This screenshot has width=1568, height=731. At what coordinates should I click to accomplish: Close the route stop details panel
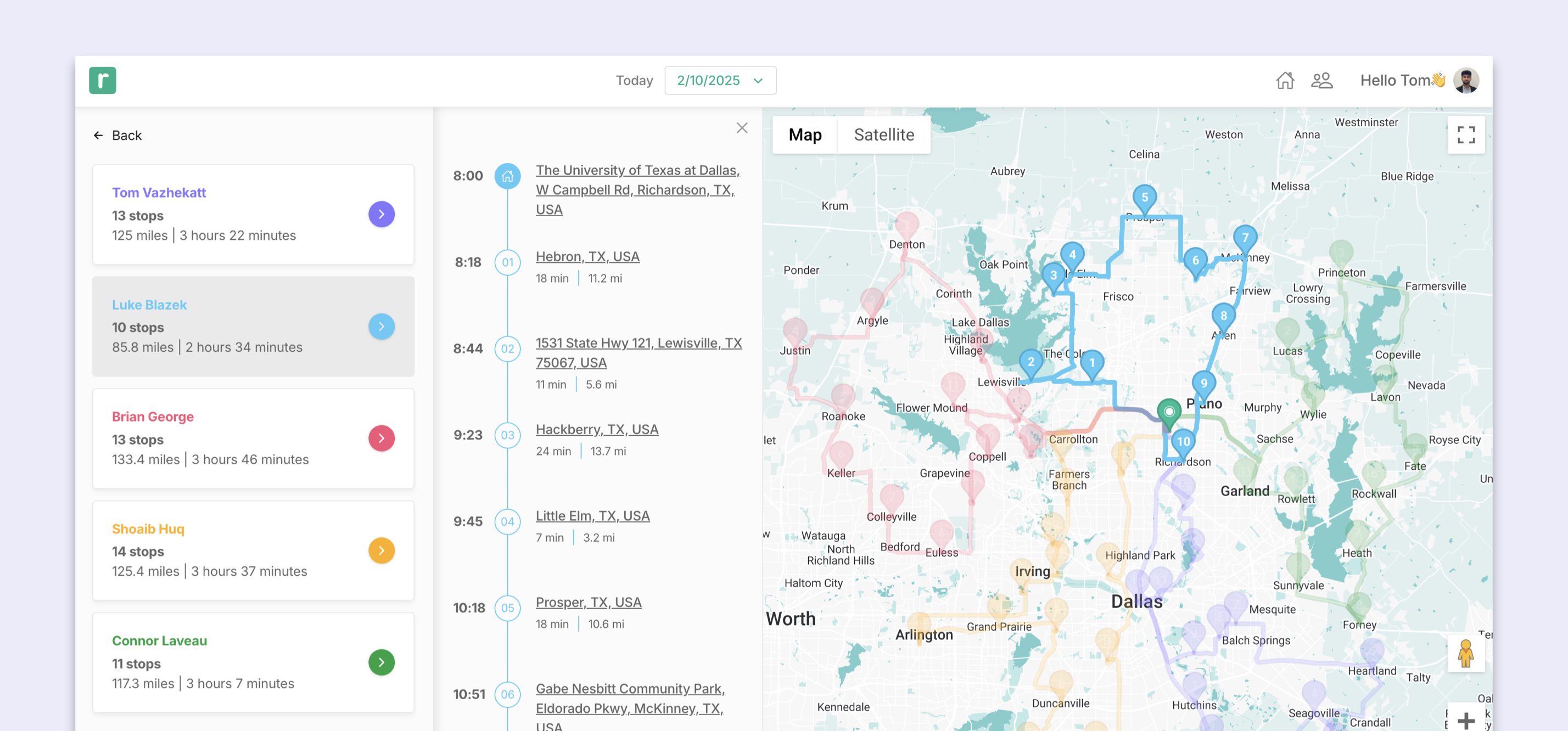click(x=741, y=128)
